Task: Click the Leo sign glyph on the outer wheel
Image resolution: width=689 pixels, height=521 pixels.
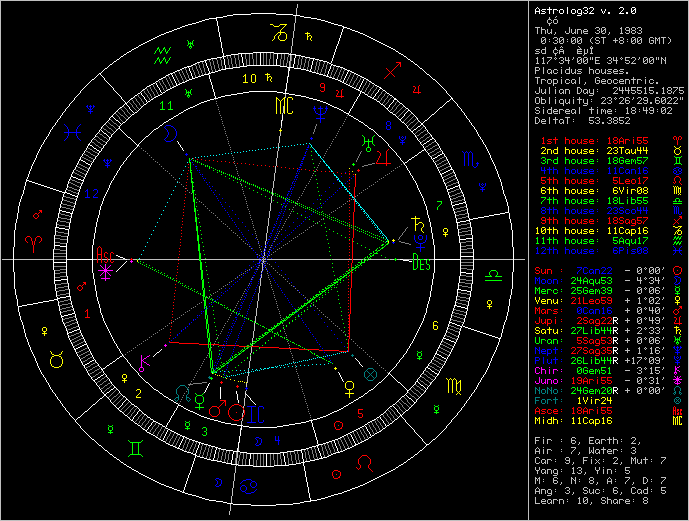Action: [x=364, y=463]
